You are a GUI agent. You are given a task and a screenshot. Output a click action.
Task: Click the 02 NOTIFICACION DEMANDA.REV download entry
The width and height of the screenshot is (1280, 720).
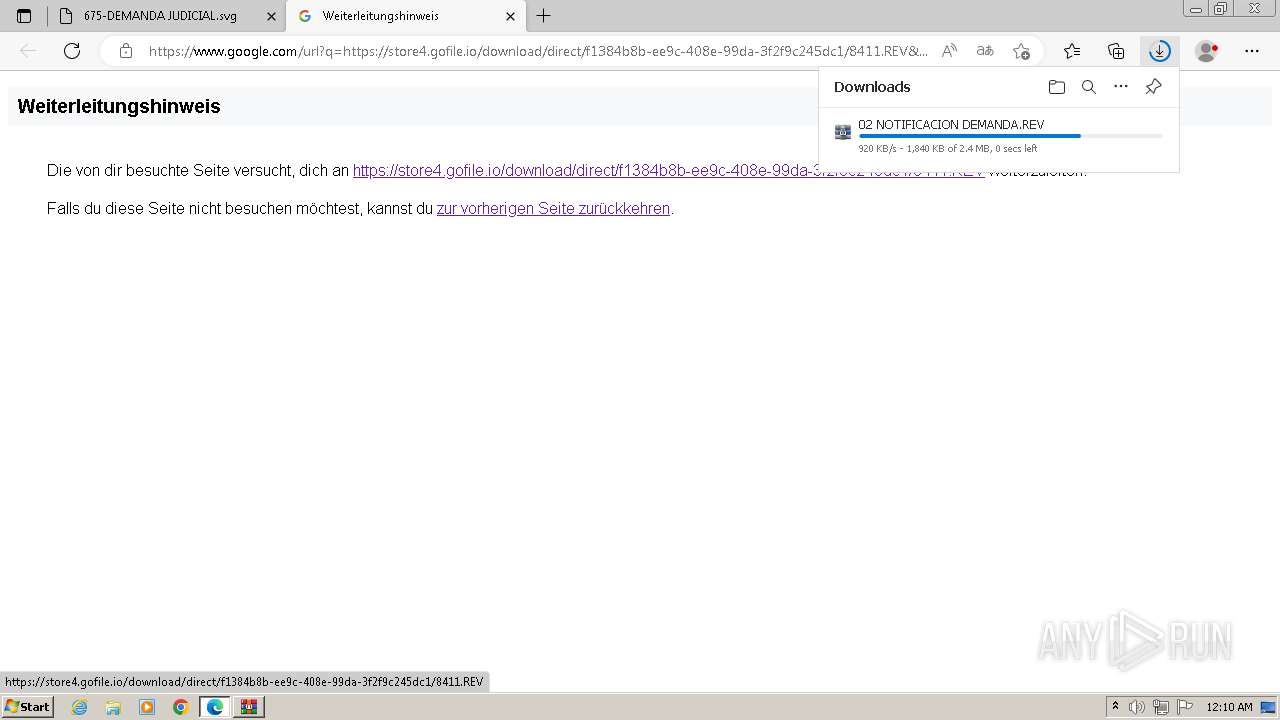998,135
